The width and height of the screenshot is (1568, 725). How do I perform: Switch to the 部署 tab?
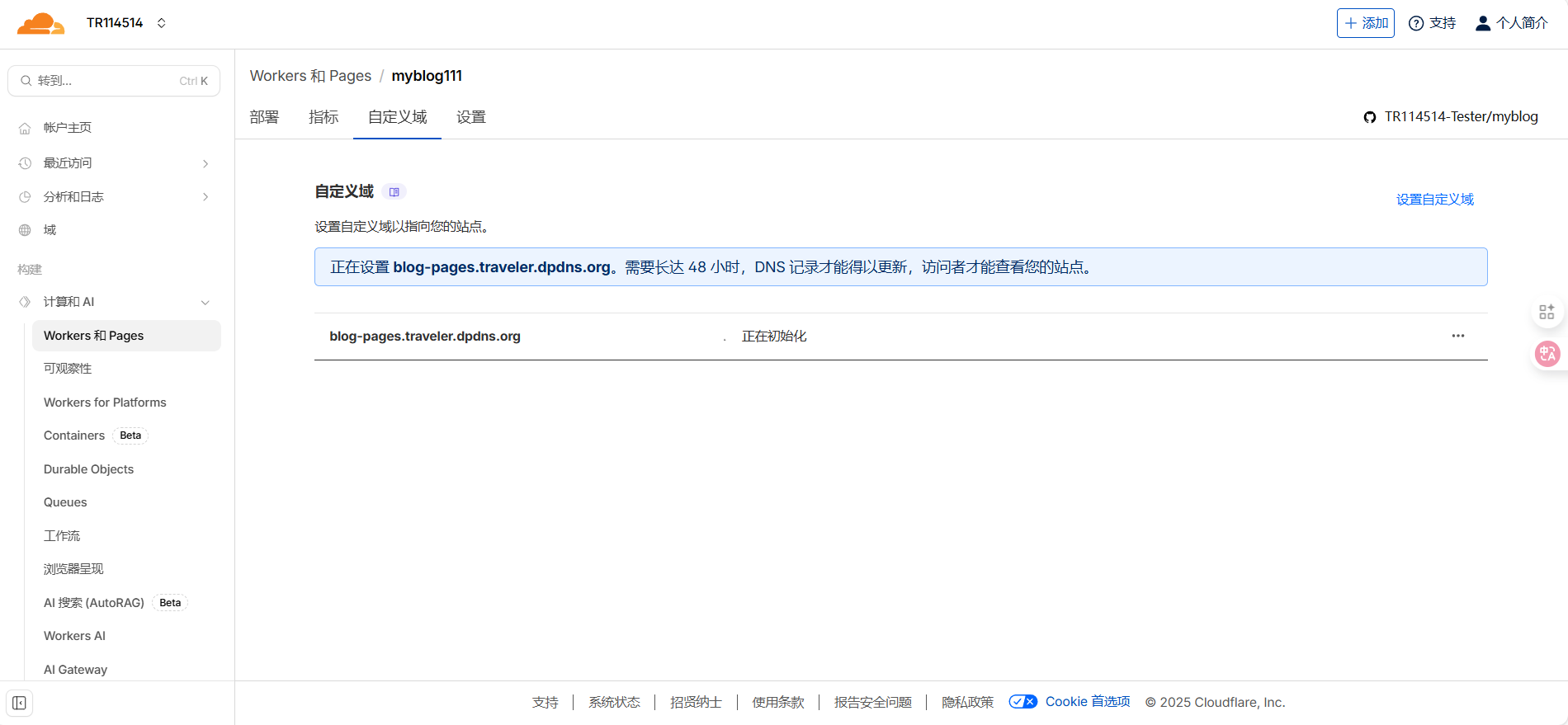264,117
